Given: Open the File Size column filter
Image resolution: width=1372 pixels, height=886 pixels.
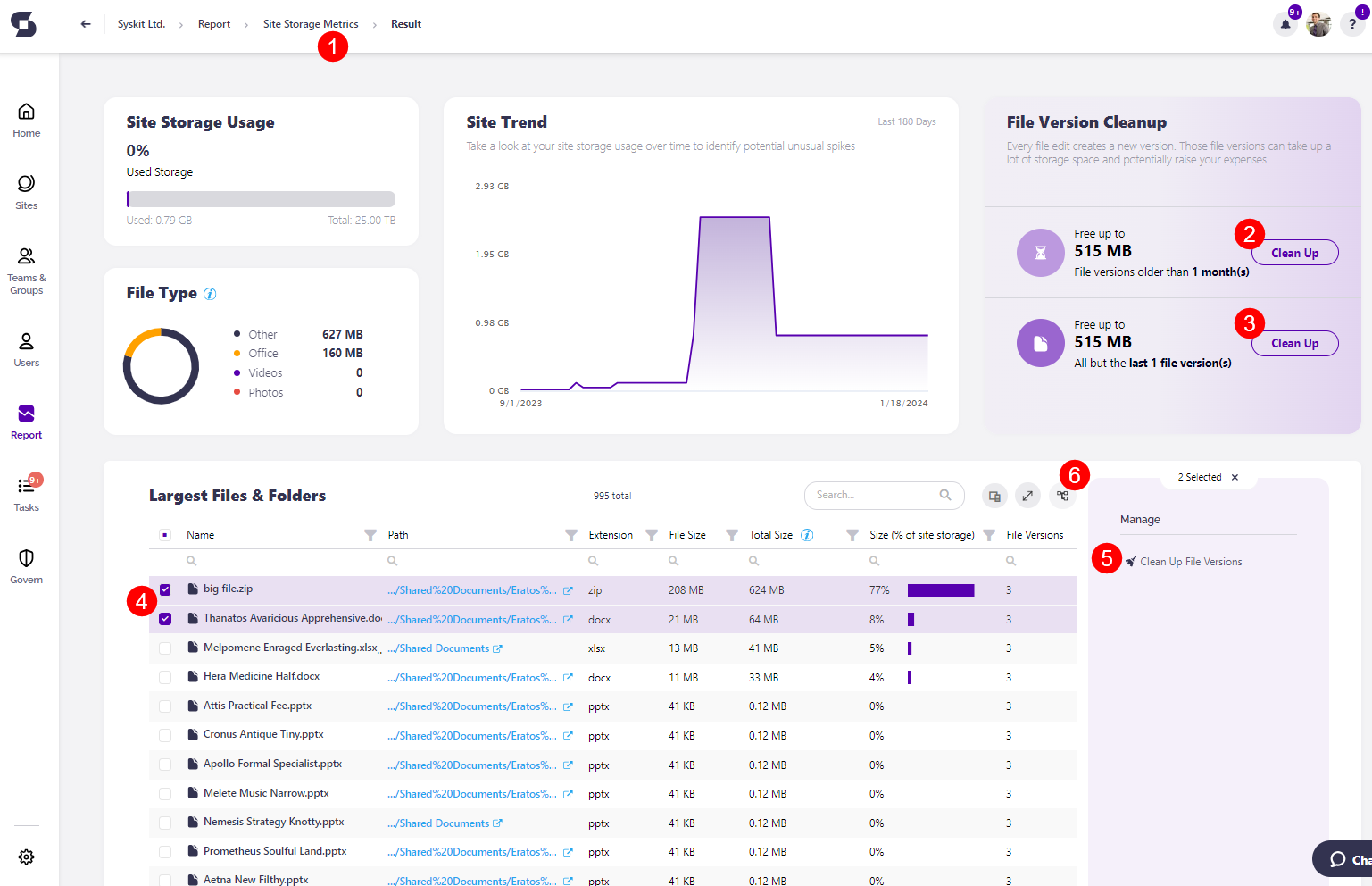Looking at the screenshot, I should pyautogui.click(x=732, y=534).
